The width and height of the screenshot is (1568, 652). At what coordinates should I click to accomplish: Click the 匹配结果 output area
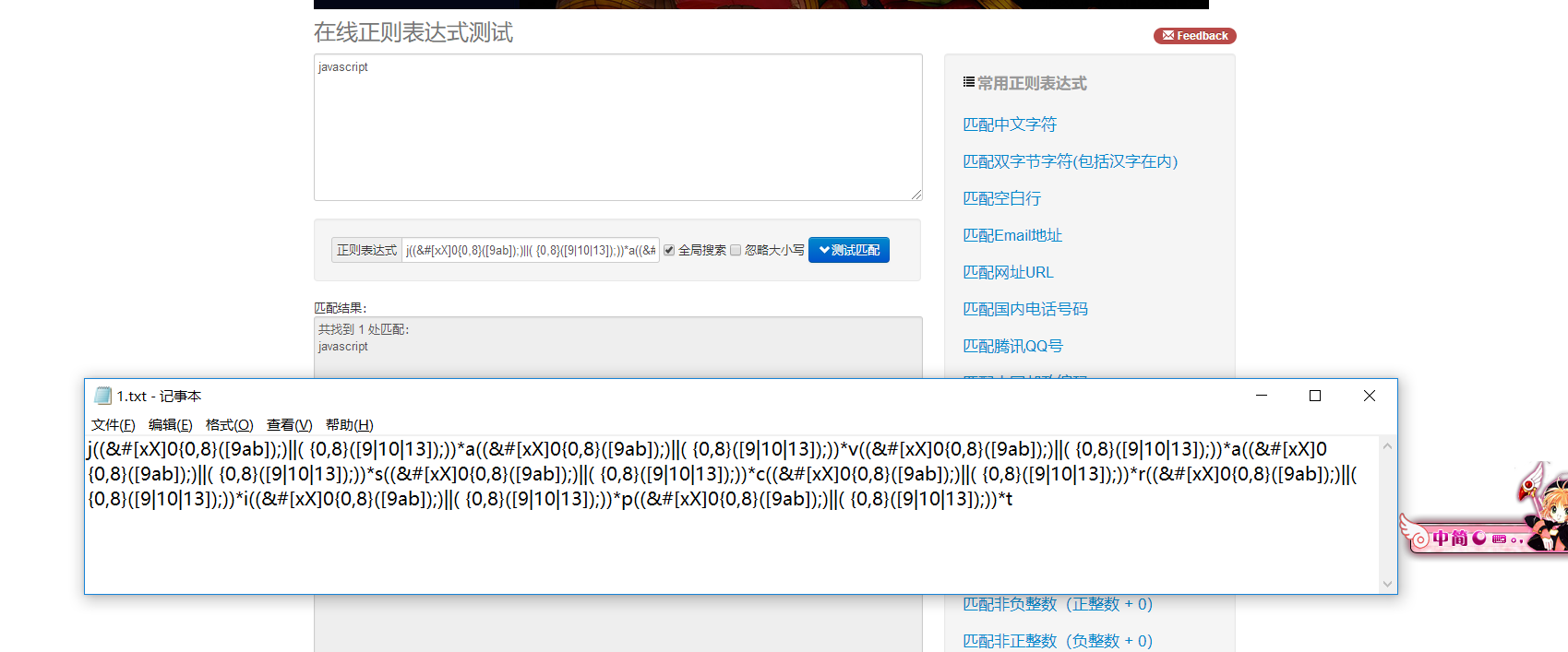point(618,347)
